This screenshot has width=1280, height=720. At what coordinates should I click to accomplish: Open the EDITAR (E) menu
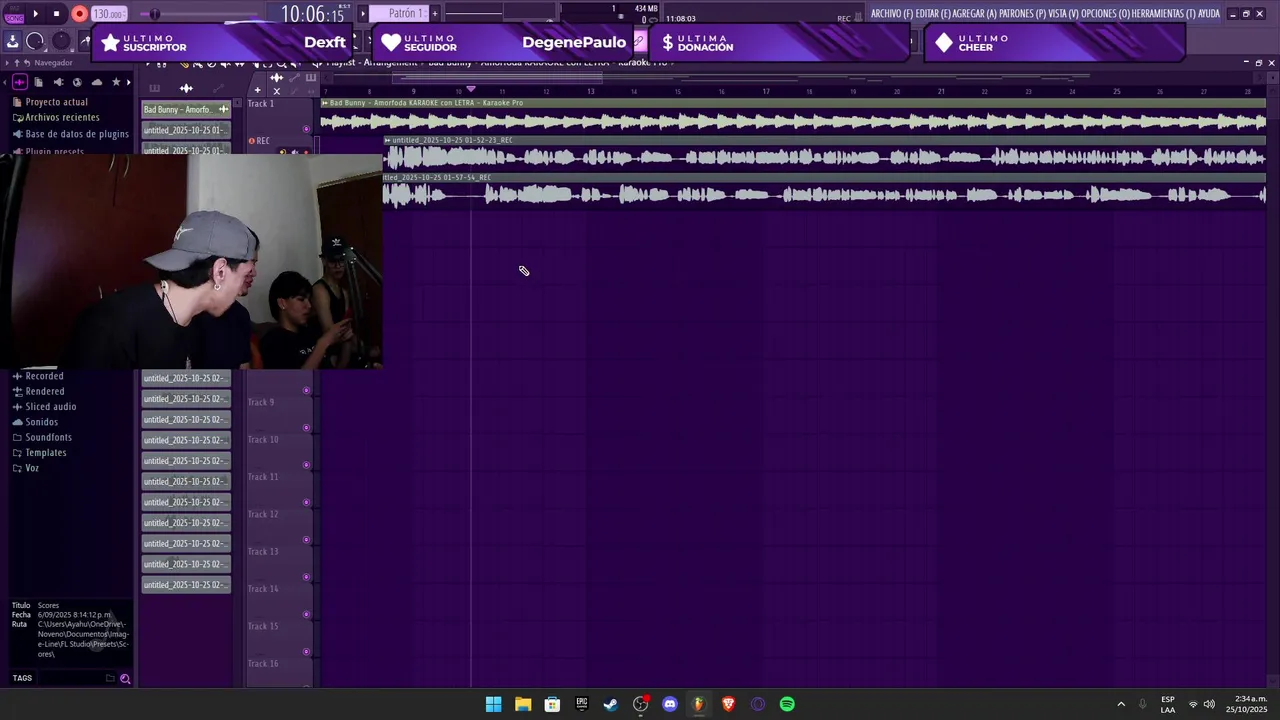(x=933, y=14)
